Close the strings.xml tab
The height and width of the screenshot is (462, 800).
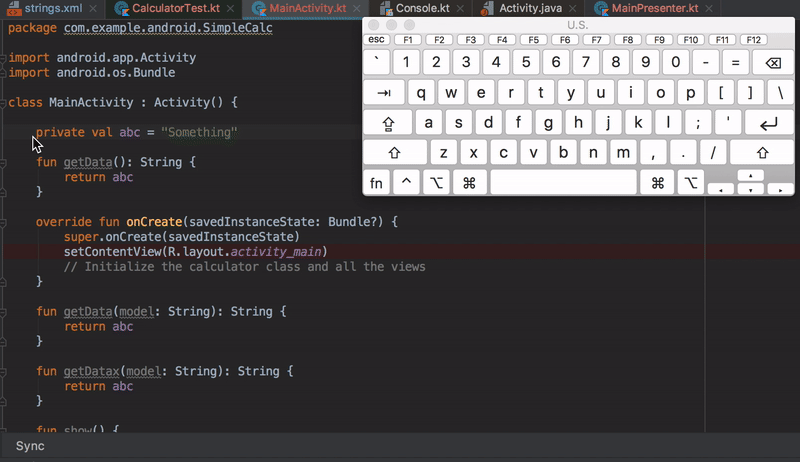click(x=93, y=9)
